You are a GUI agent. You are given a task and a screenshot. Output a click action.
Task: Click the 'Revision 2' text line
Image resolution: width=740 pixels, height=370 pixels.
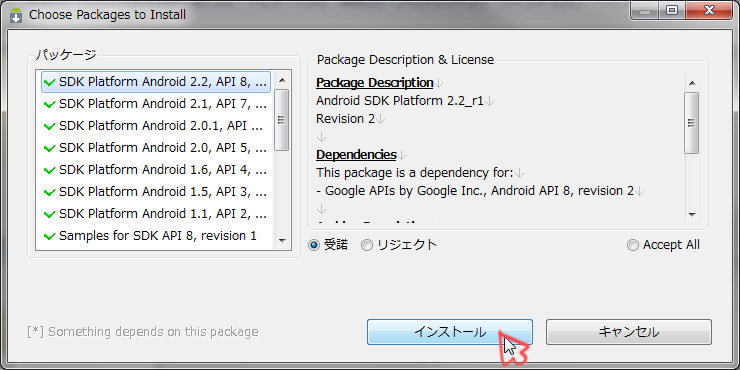[x=345, y=119]
